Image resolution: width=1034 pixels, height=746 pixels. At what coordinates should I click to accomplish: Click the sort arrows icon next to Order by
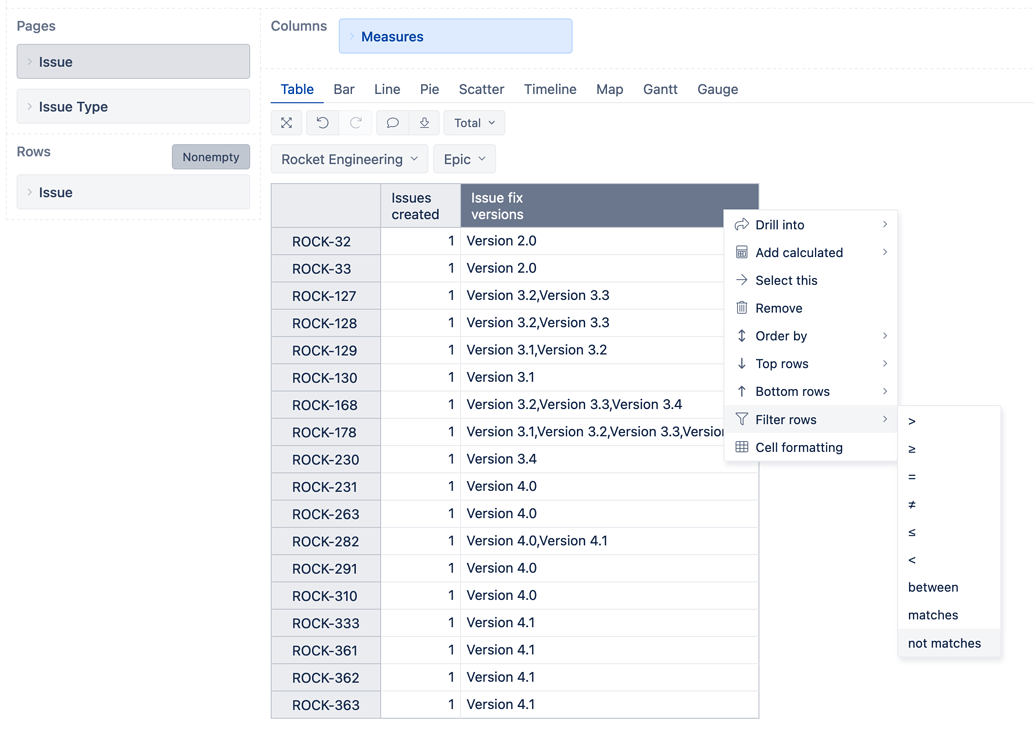(x=741, y=335)
